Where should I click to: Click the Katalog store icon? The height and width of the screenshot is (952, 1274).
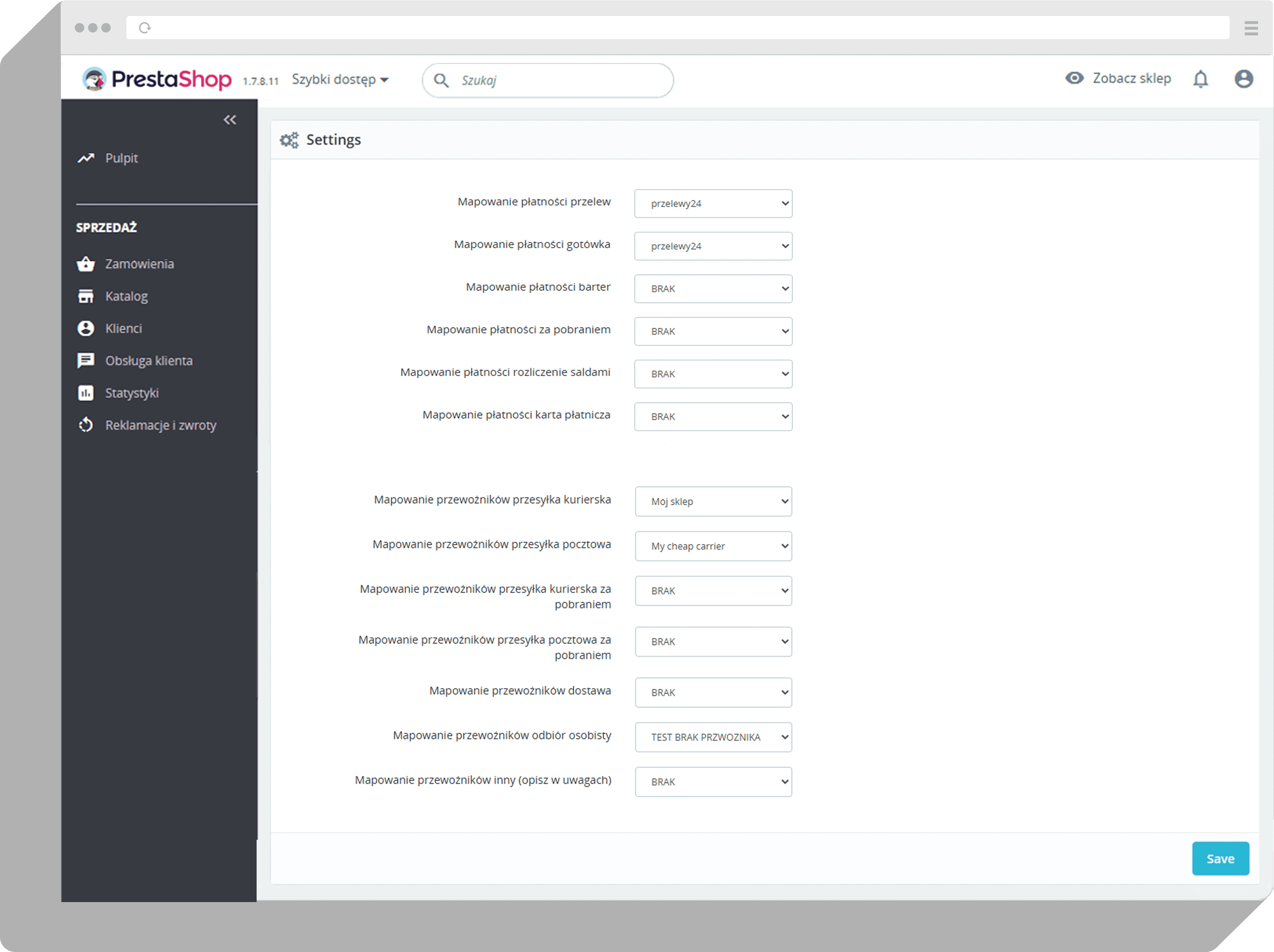(x=86, y=297)
